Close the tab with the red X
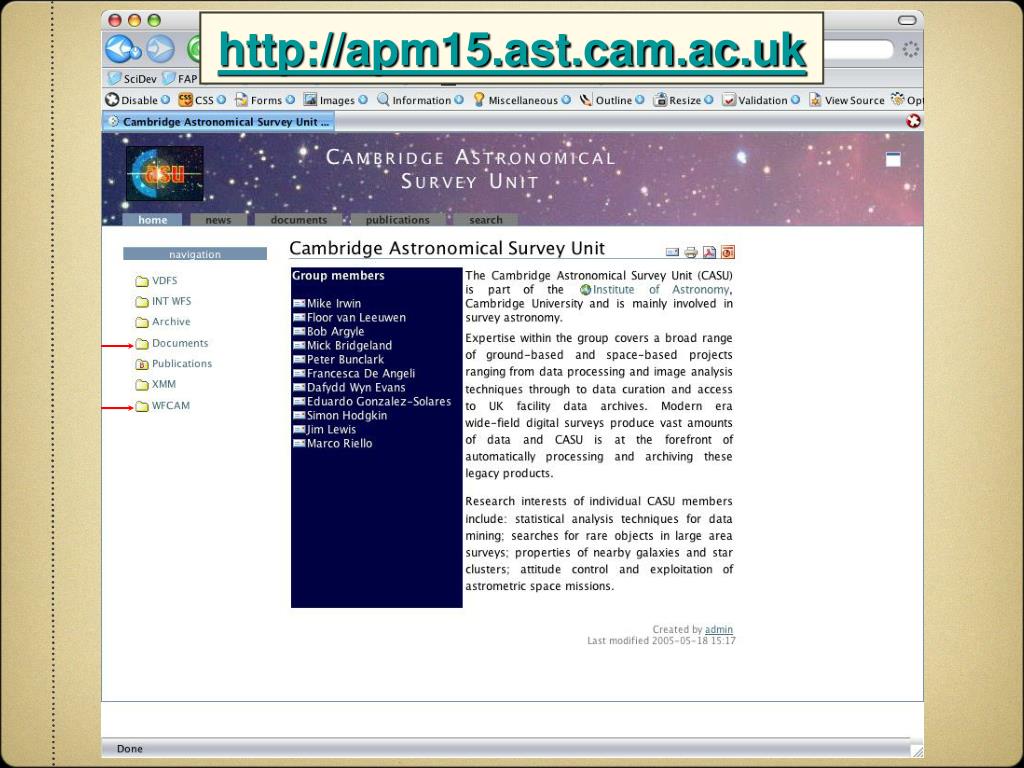The width and height of the screenshot is (1024, 768). click(913, 121)
